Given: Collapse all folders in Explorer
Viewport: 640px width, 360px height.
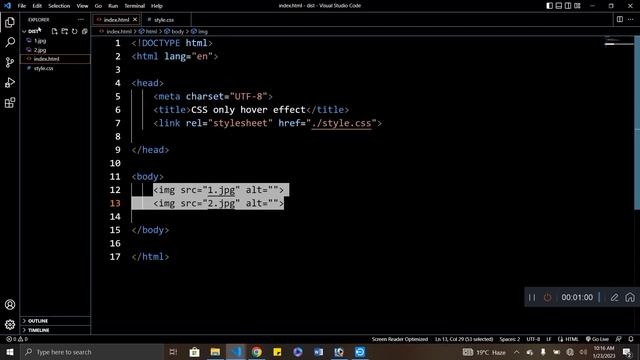Looking at the screenshot, I should 84,31.
